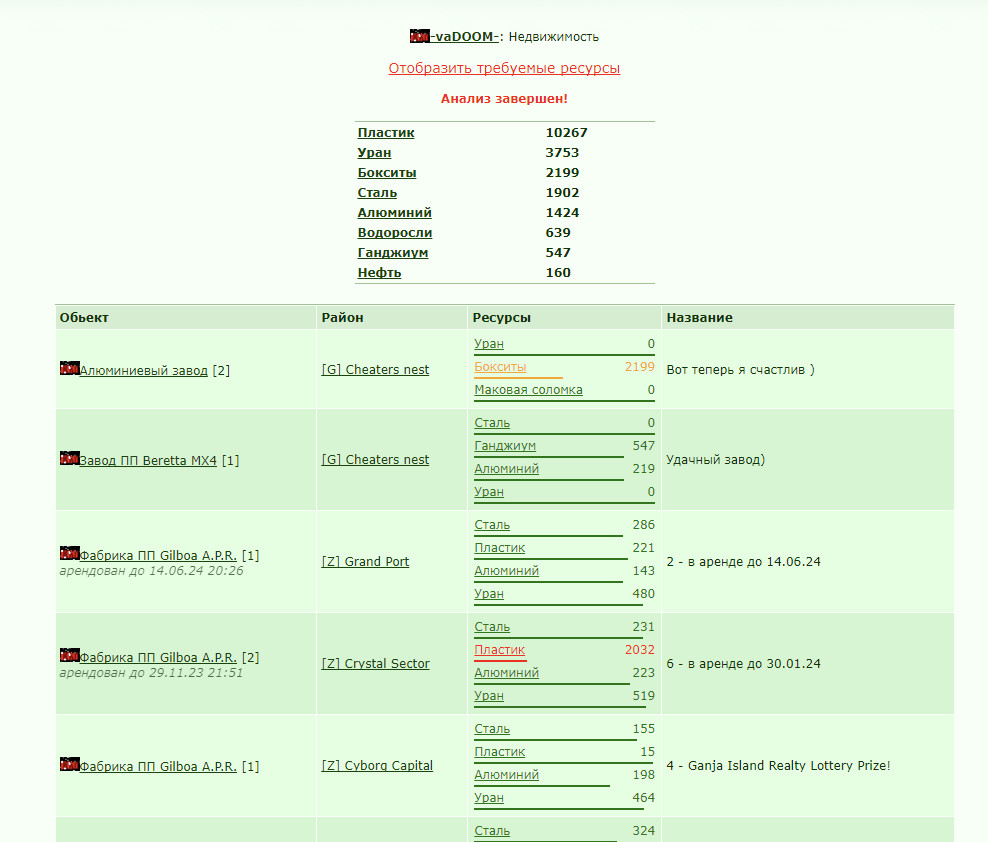
Task: Open Фабрика ПП Gilboa A.P.R. in Crystal Sector row
Action: point(158,658)
